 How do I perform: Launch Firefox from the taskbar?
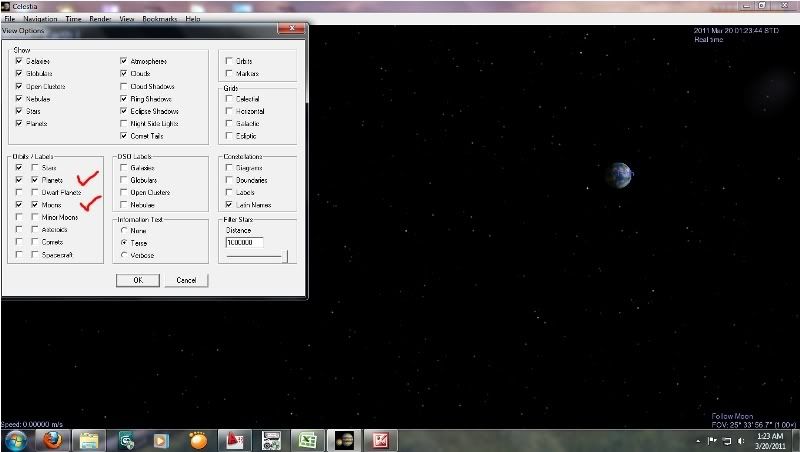pyautogui.click(x=53, y=440)
